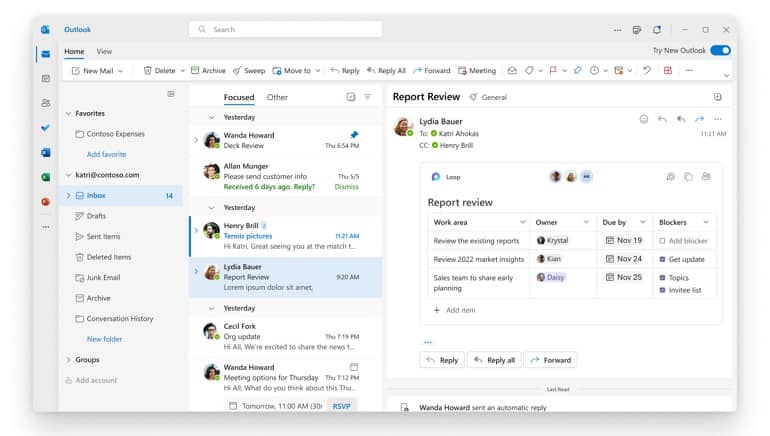Click the Nov 19 due date cell
This screenshot has width=770, height=436.
(624, 241)
